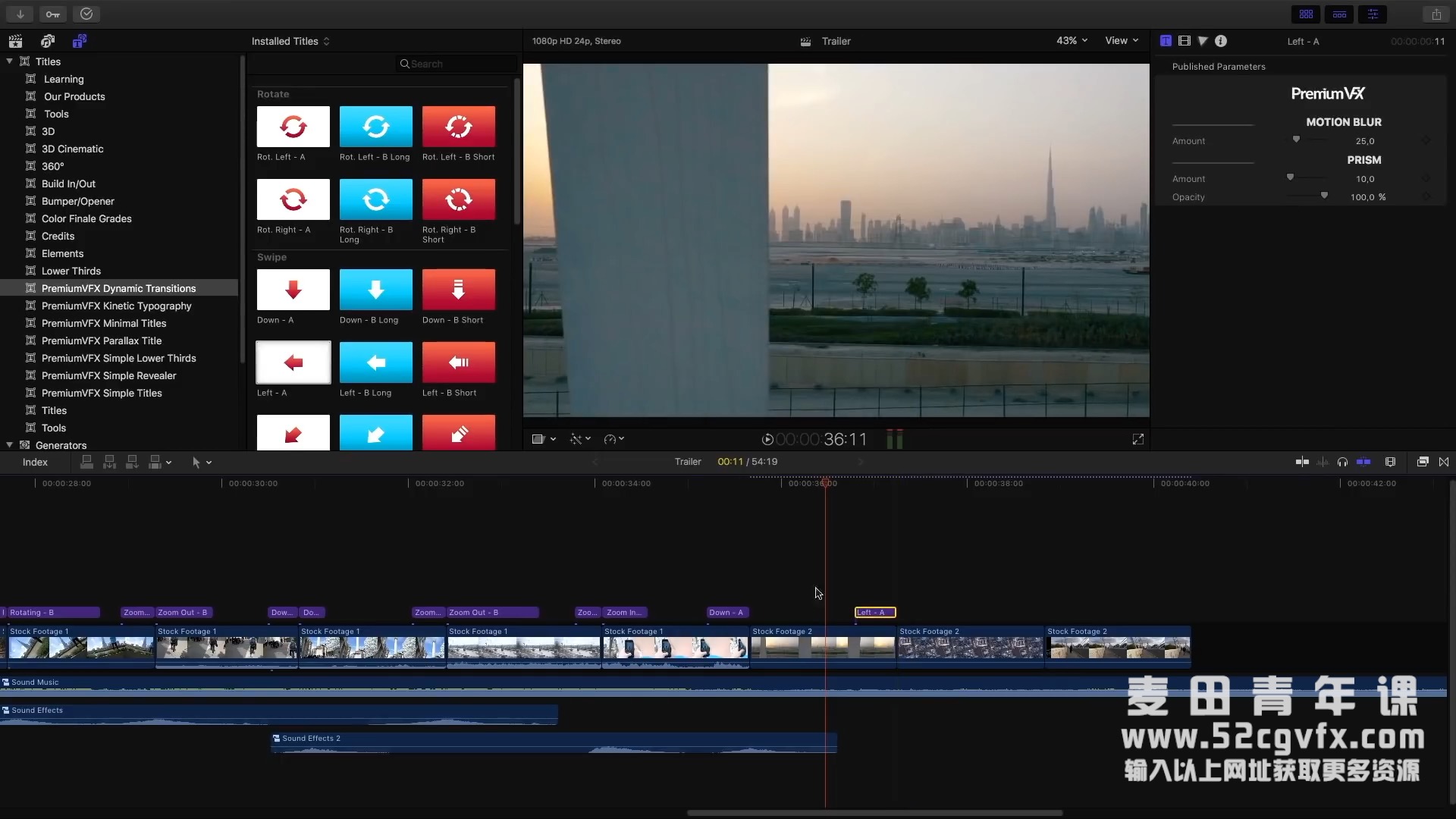Image resolution: width=1456 pixels, height=819 pixels.
Task: Toggle audio skimming
Action: click(1323, 462)
